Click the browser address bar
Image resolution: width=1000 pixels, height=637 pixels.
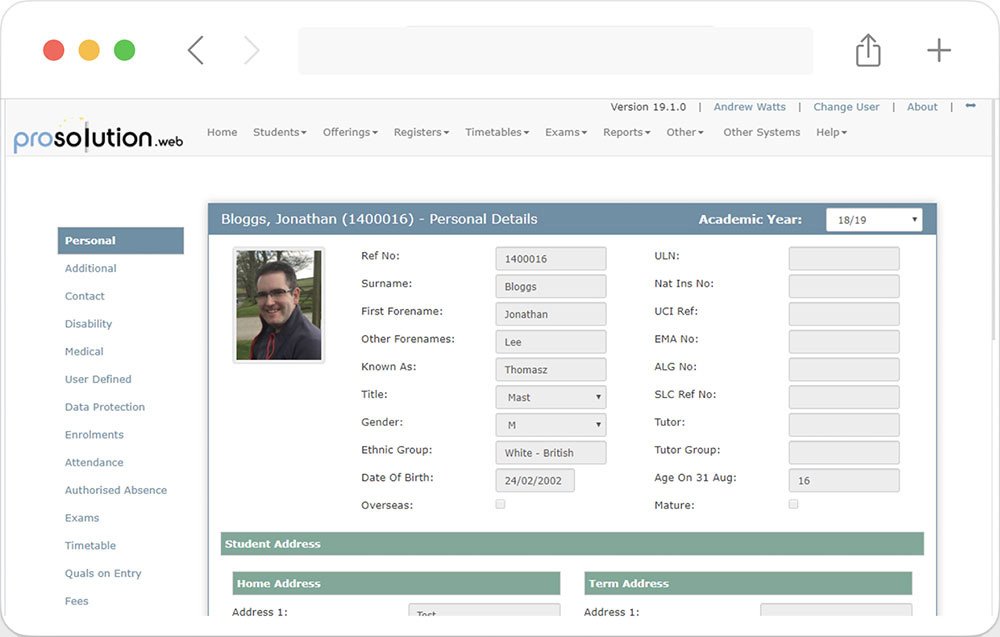click(555, 50)
